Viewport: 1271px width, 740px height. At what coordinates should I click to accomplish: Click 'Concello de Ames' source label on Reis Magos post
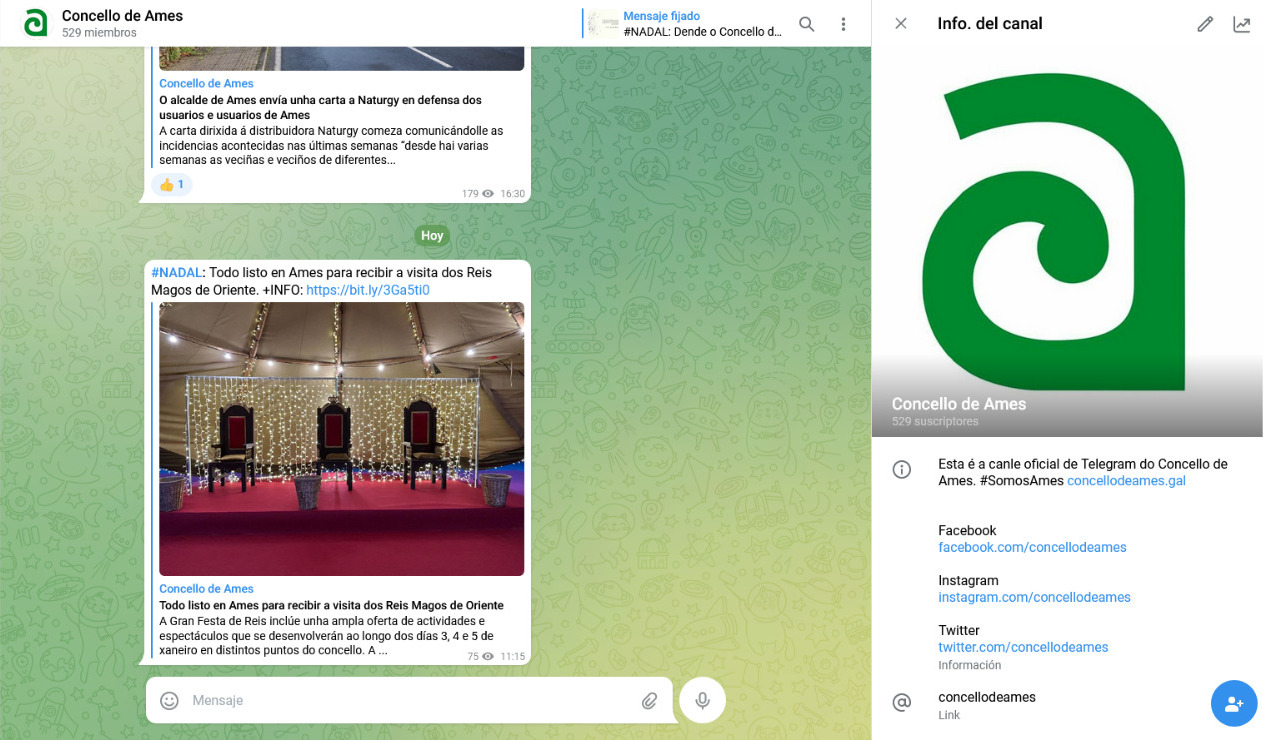pos(206,589)
